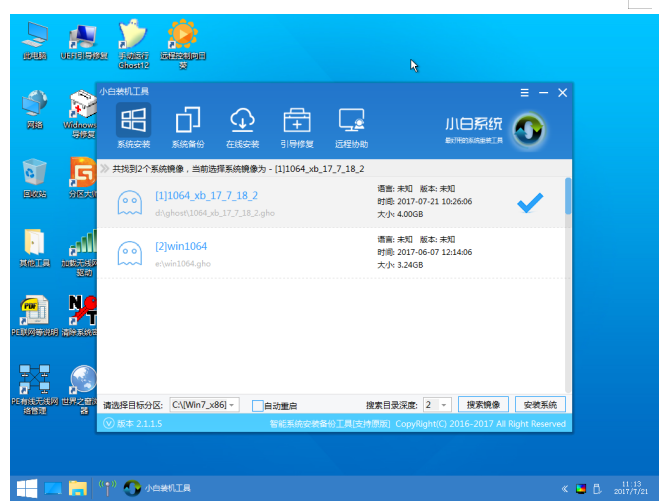
Task: Expand hidden tray icons chevron
Action: [x=564, y=489]
